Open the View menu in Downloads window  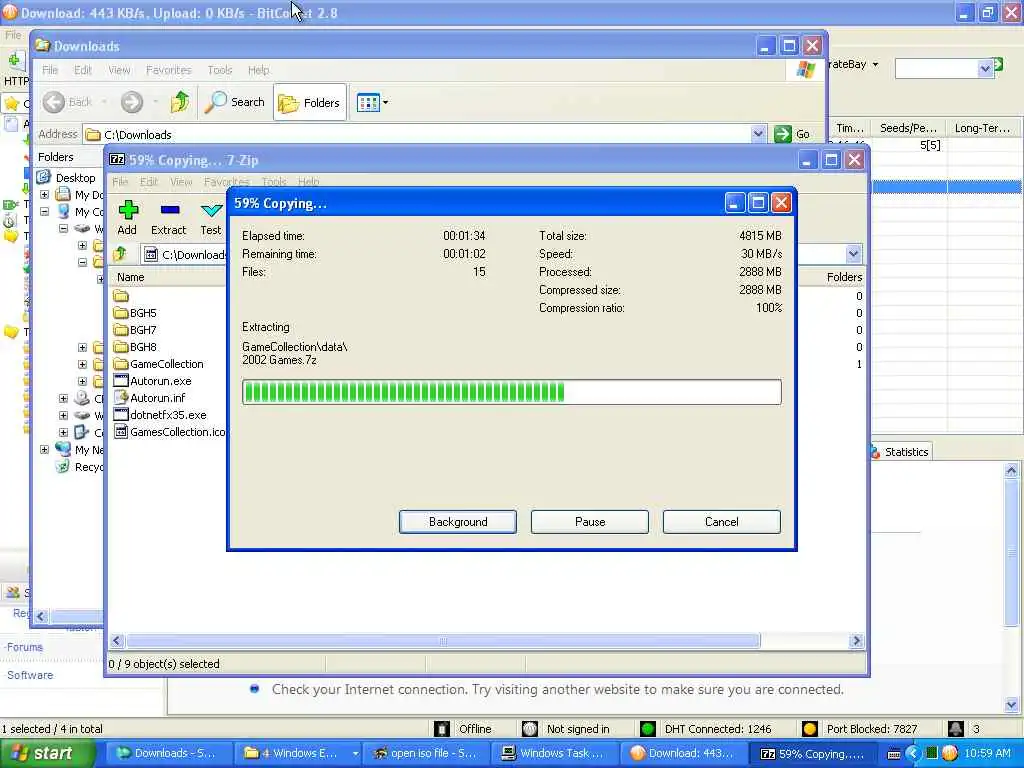tap(119, 70)
